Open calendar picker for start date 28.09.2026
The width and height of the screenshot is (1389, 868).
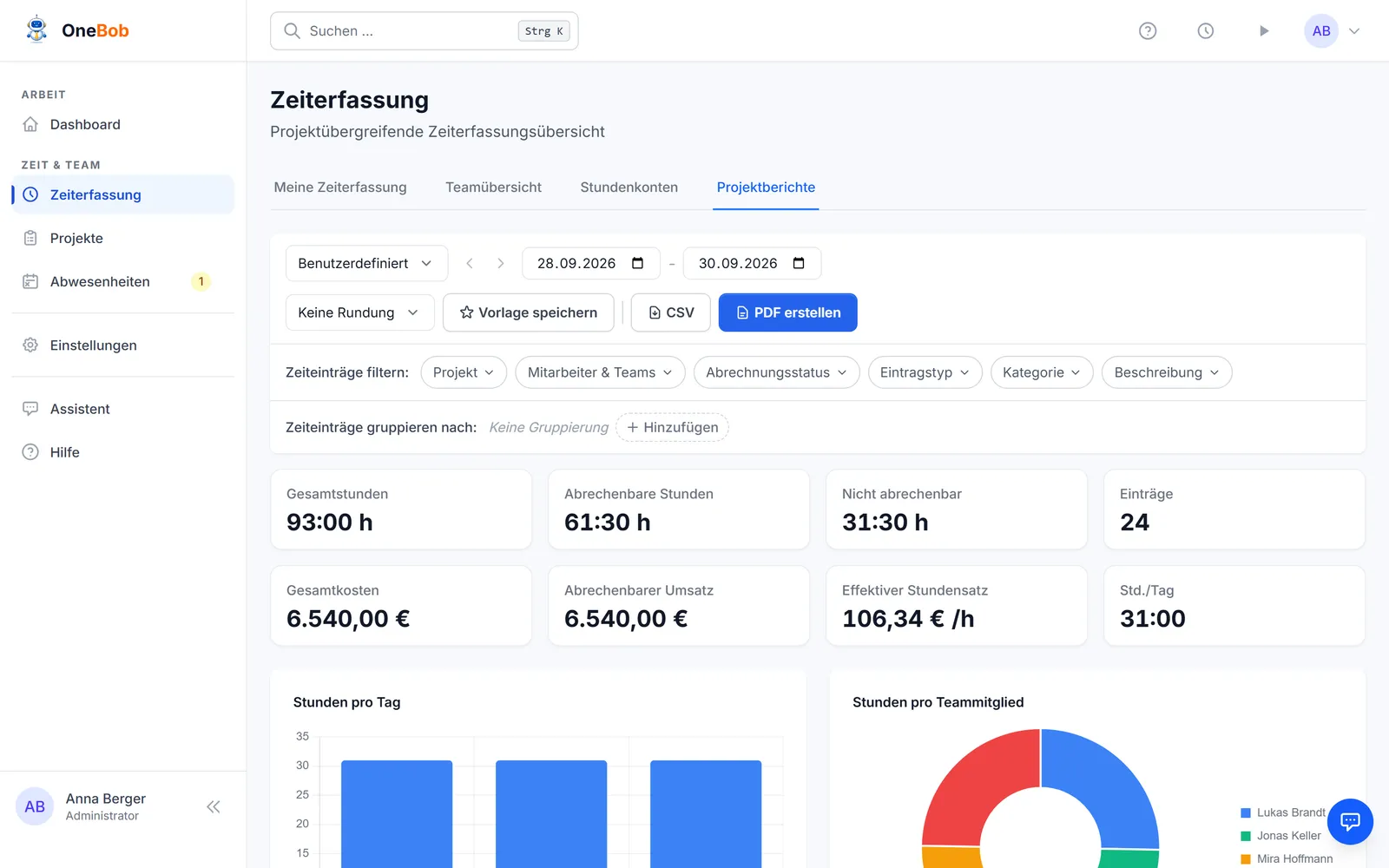pos(637,263)
